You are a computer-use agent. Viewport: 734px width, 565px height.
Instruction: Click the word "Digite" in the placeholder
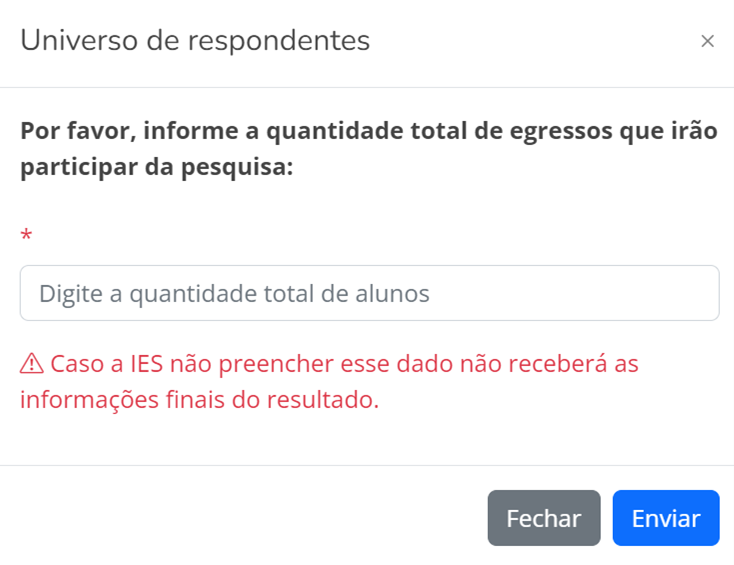[x=67, y=294]
